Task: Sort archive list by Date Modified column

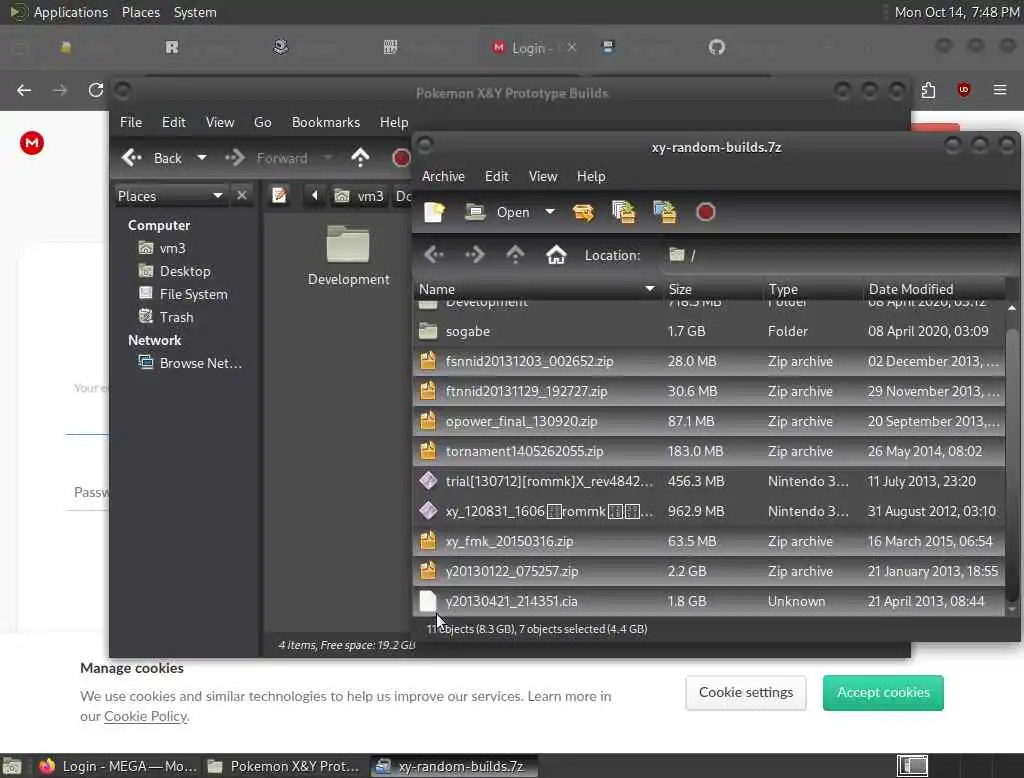Action: pos(933,289)
